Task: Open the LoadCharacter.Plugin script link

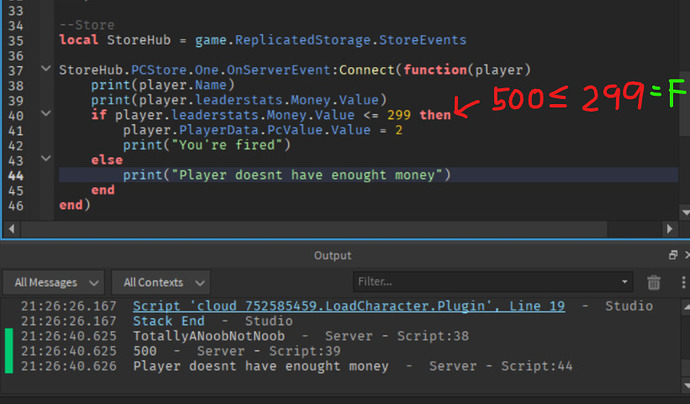Action: tap(349, 306)
